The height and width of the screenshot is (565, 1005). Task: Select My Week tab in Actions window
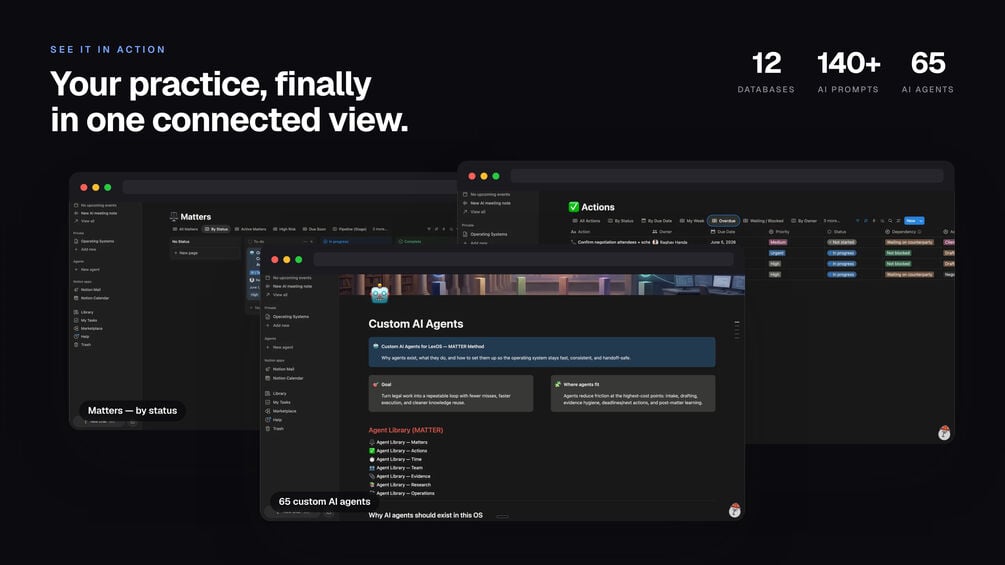[x=692, y=221]
